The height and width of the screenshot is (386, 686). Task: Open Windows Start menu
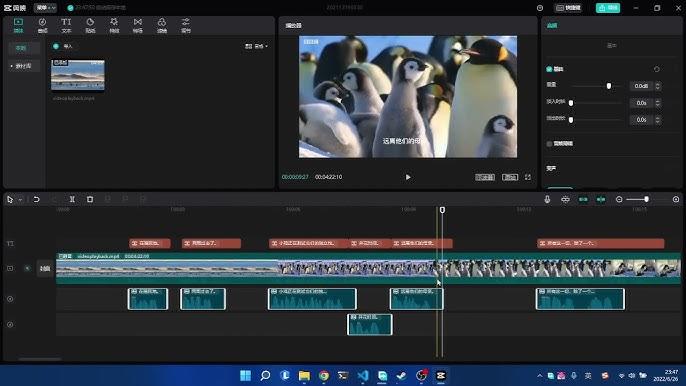pyautogui.click(x=245, y=375)
